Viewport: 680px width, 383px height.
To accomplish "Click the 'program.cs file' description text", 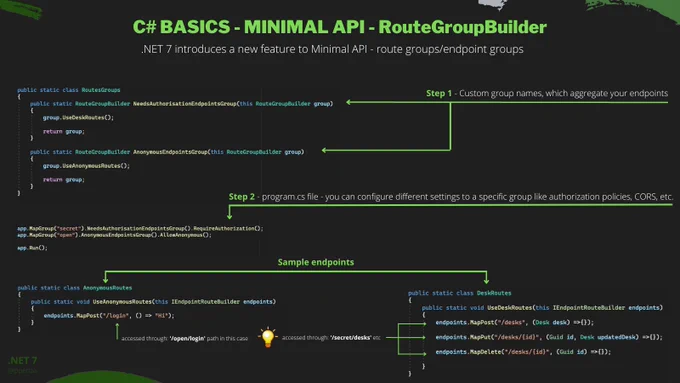I will click(x=468, y=196).
